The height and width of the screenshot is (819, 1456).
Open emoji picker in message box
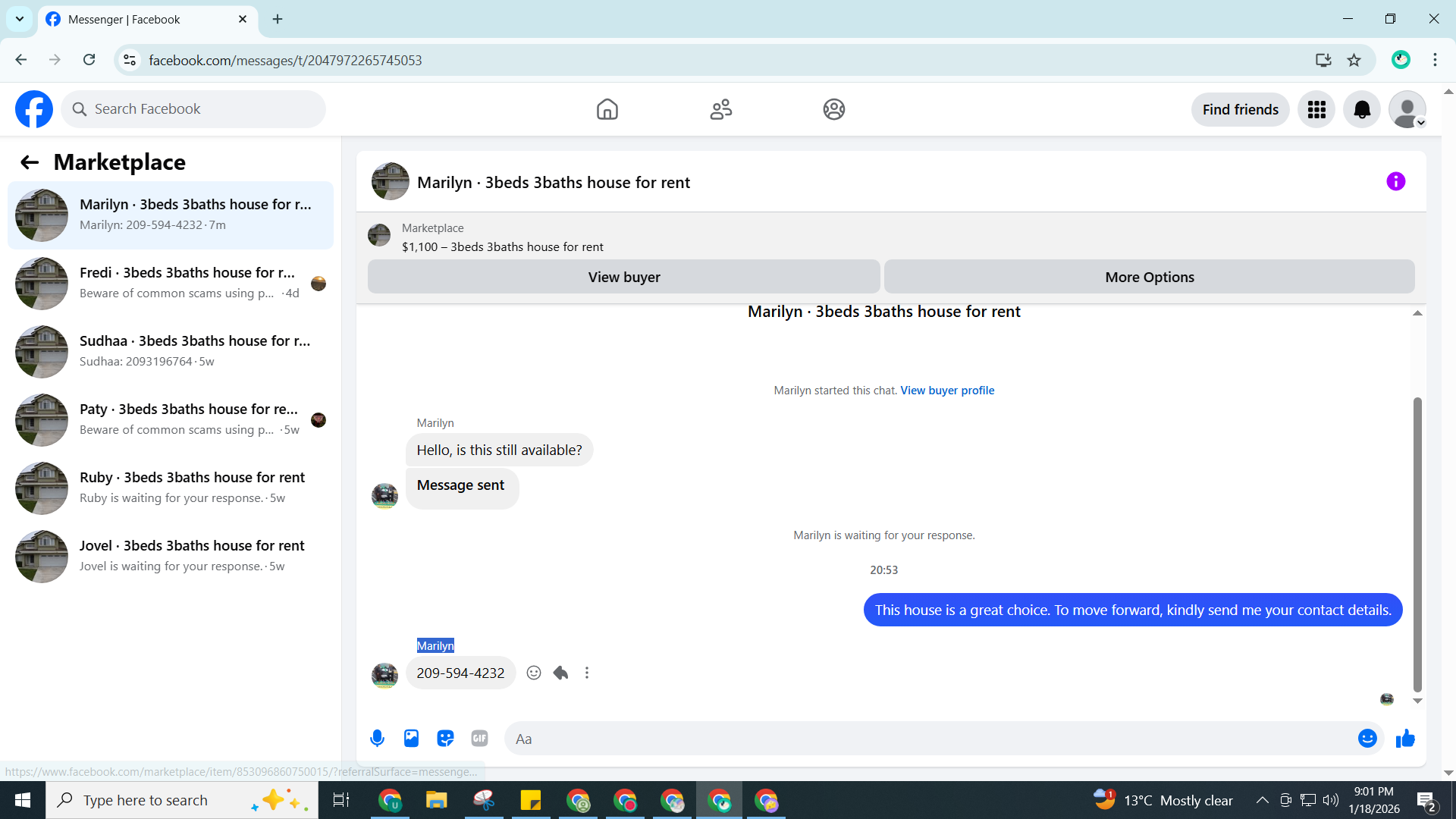tap(1367, 738)
